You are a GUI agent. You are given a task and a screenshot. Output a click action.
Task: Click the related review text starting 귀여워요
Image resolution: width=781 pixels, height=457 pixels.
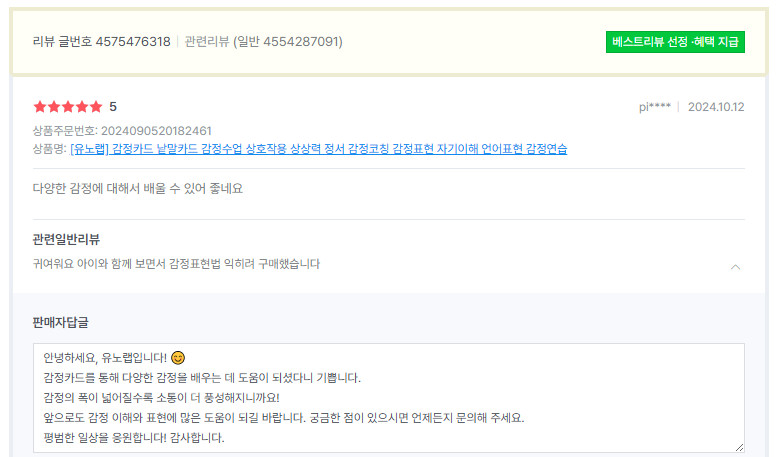point(176,264)
